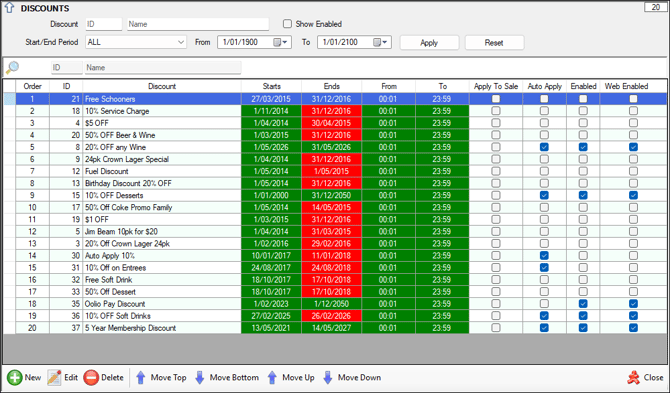This screenshot has height=393, width=670.
Task: Click the New button label
Action: (33, 378)
